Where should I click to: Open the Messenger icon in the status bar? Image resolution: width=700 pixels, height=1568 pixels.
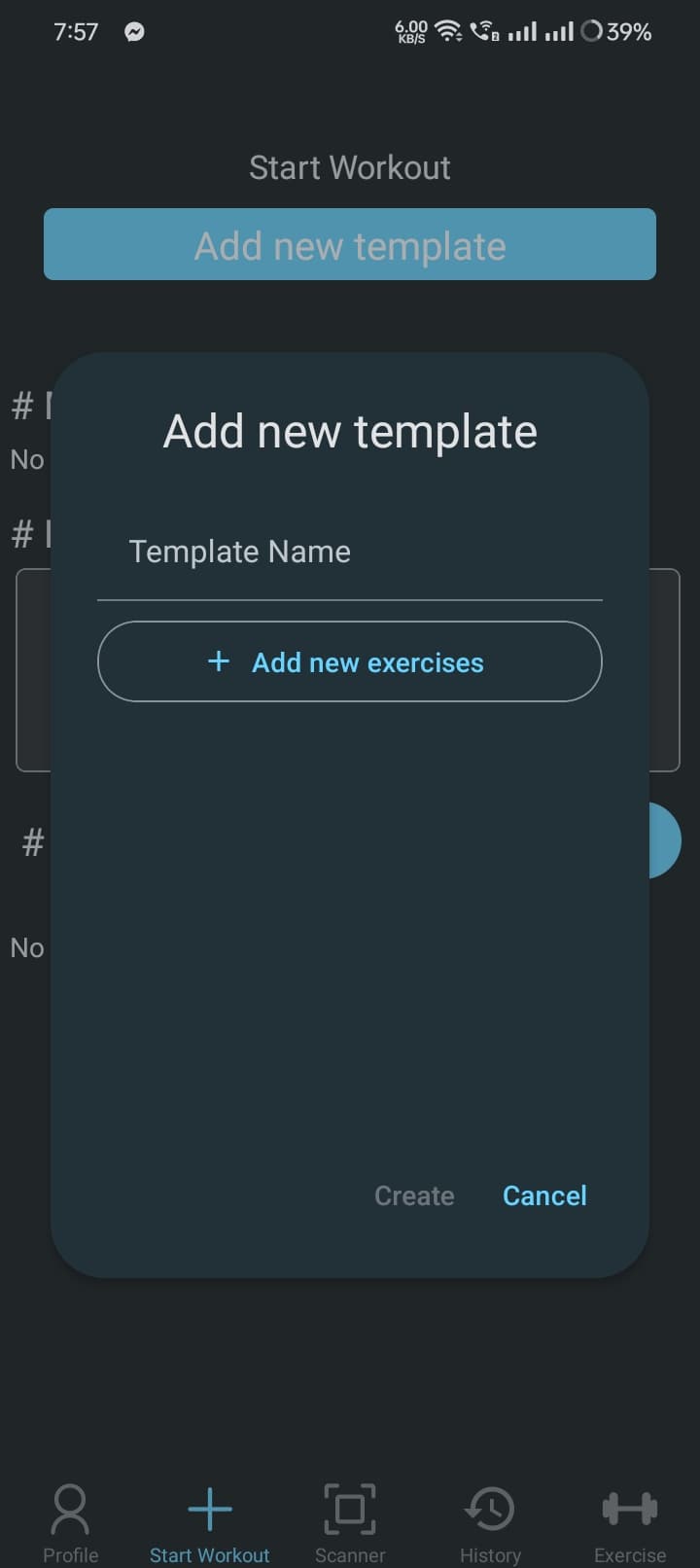click(133, 31)
